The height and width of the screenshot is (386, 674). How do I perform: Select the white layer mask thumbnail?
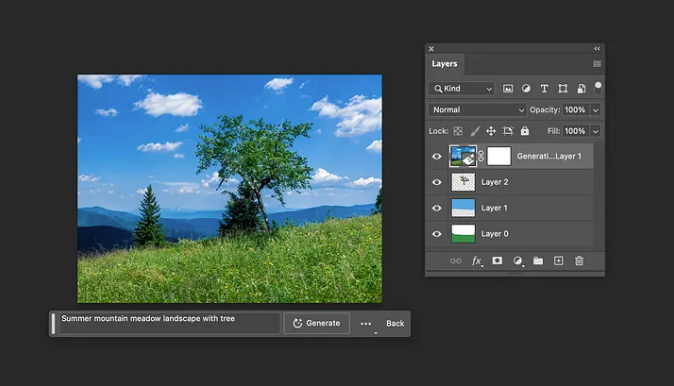click(x=499, y=156)
